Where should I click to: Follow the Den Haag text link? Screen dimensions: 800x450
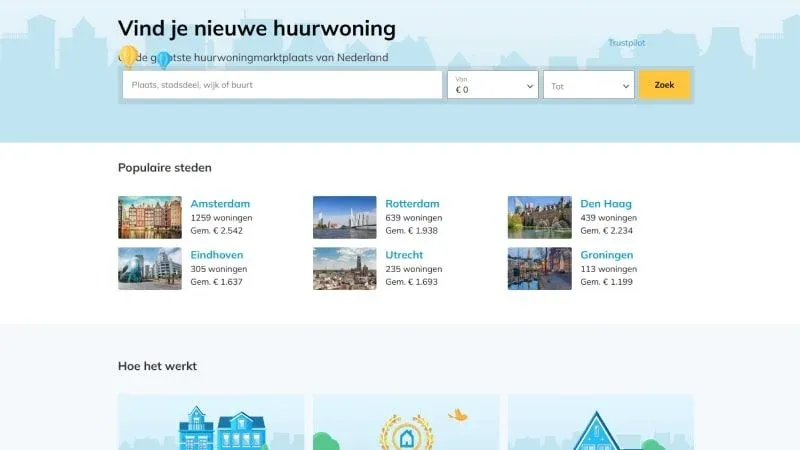[x=606, y=204]
